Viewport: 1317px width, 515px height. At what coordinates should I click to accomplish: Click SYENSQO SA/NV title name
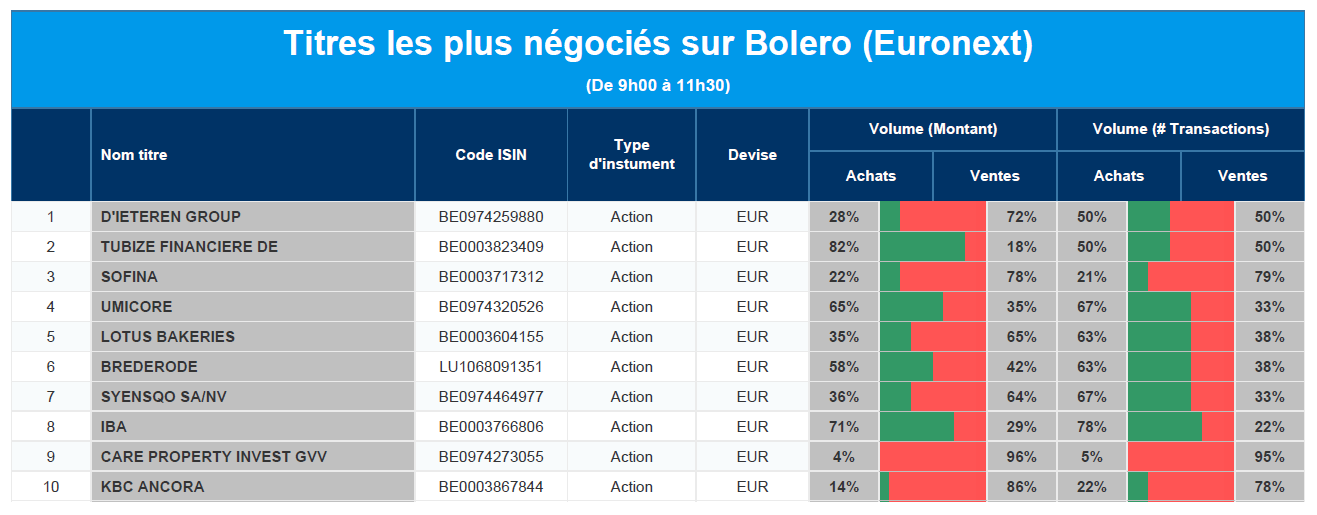[164, 397]
